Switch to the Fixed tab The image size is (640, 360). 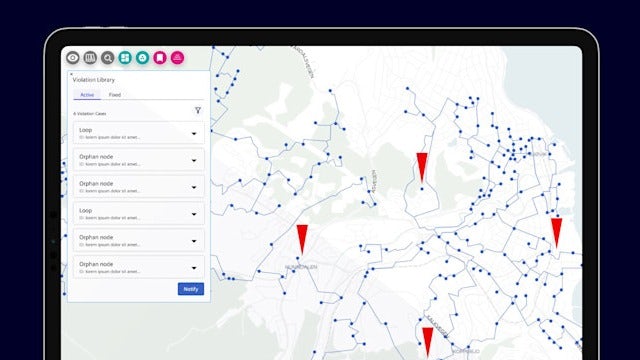[x=115, y=95]
